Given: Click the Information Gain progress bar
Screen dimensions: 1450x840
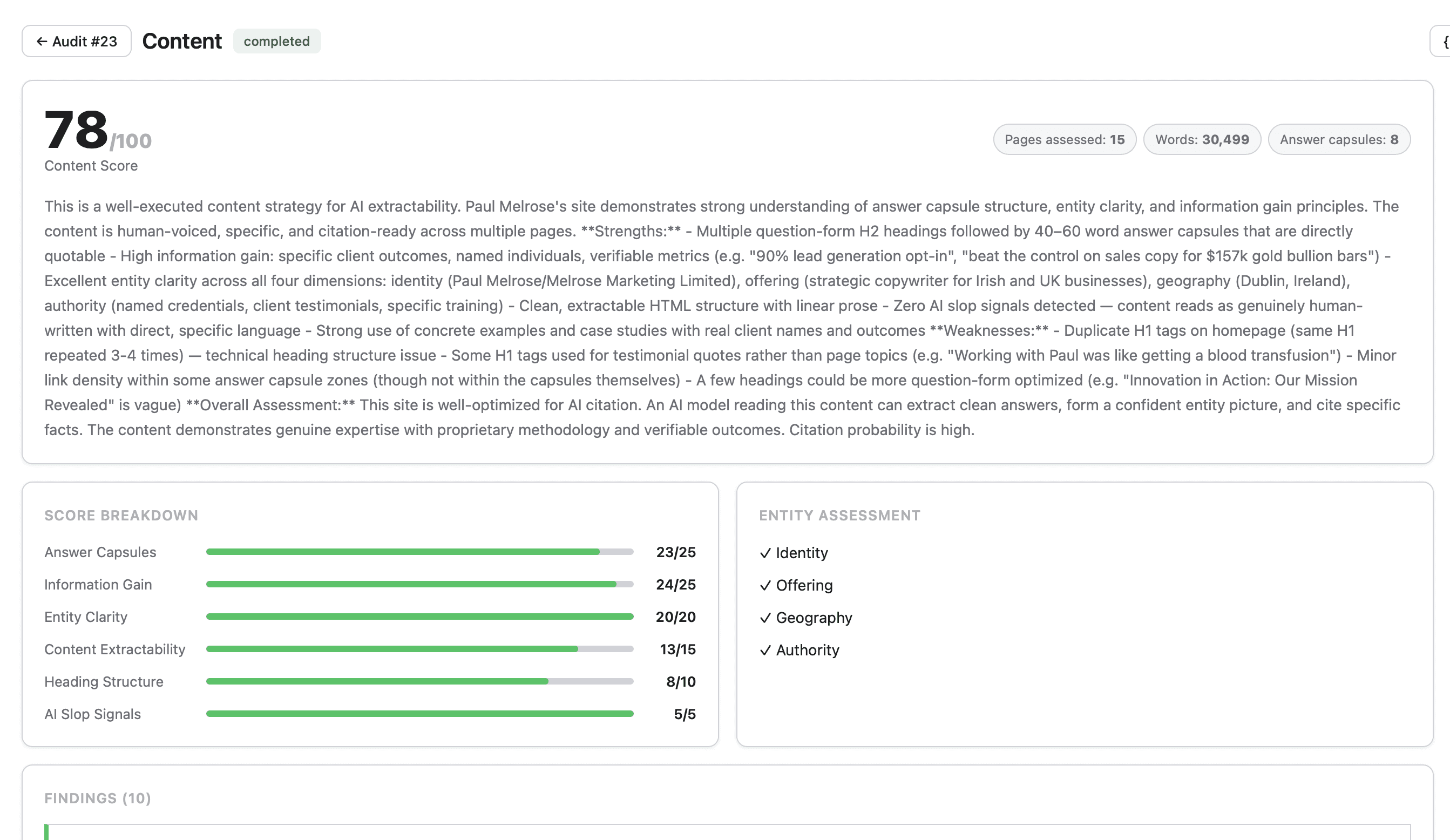Looking at the screenshot, I should tap(419, 585).
